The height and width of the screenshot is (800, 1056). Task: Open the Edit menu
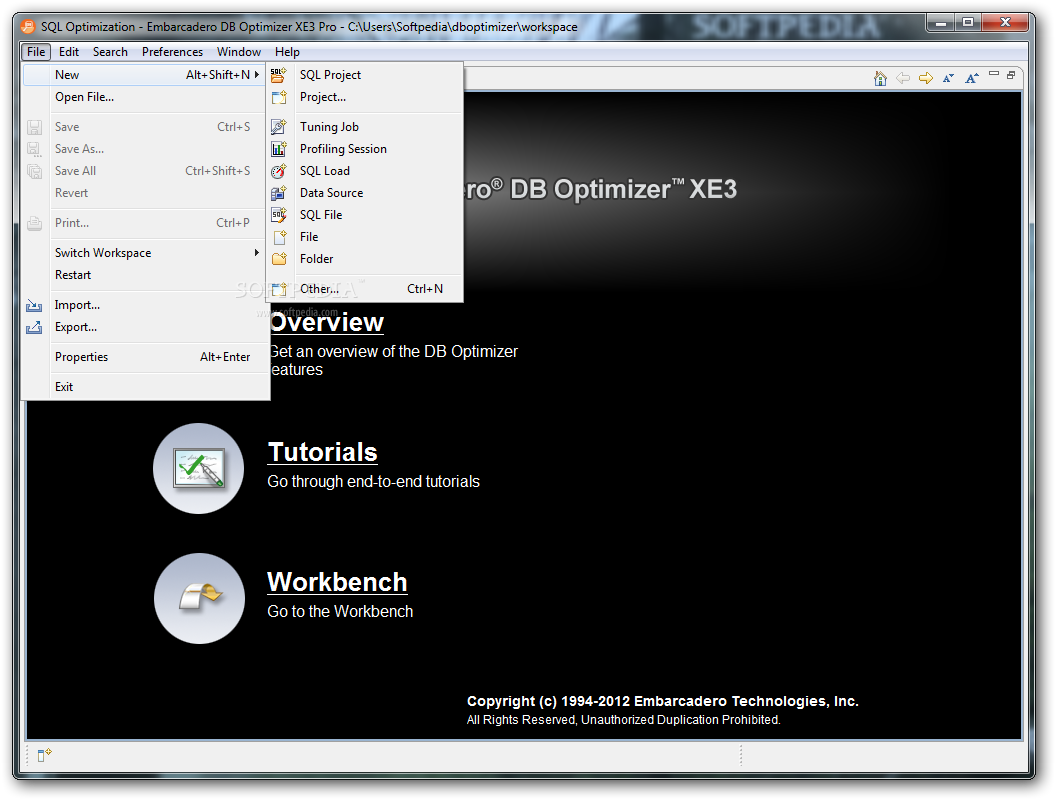click(69, 52)
